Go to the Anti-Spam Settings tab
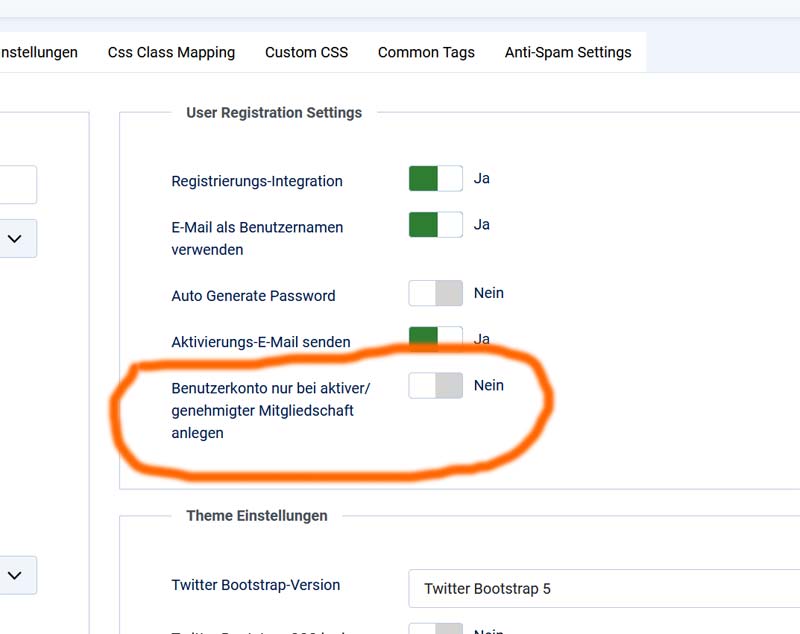The image size is (800, 634). pos(568,52)
